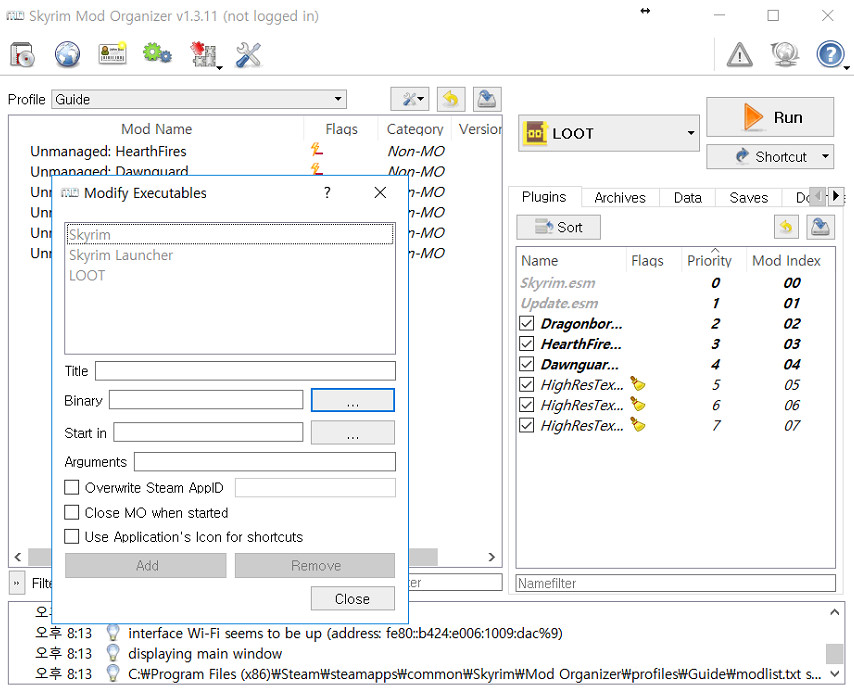Select Skyrim Launcher in executables list
This screenshot has width=854, height=692.
click(x=229, y=255)
